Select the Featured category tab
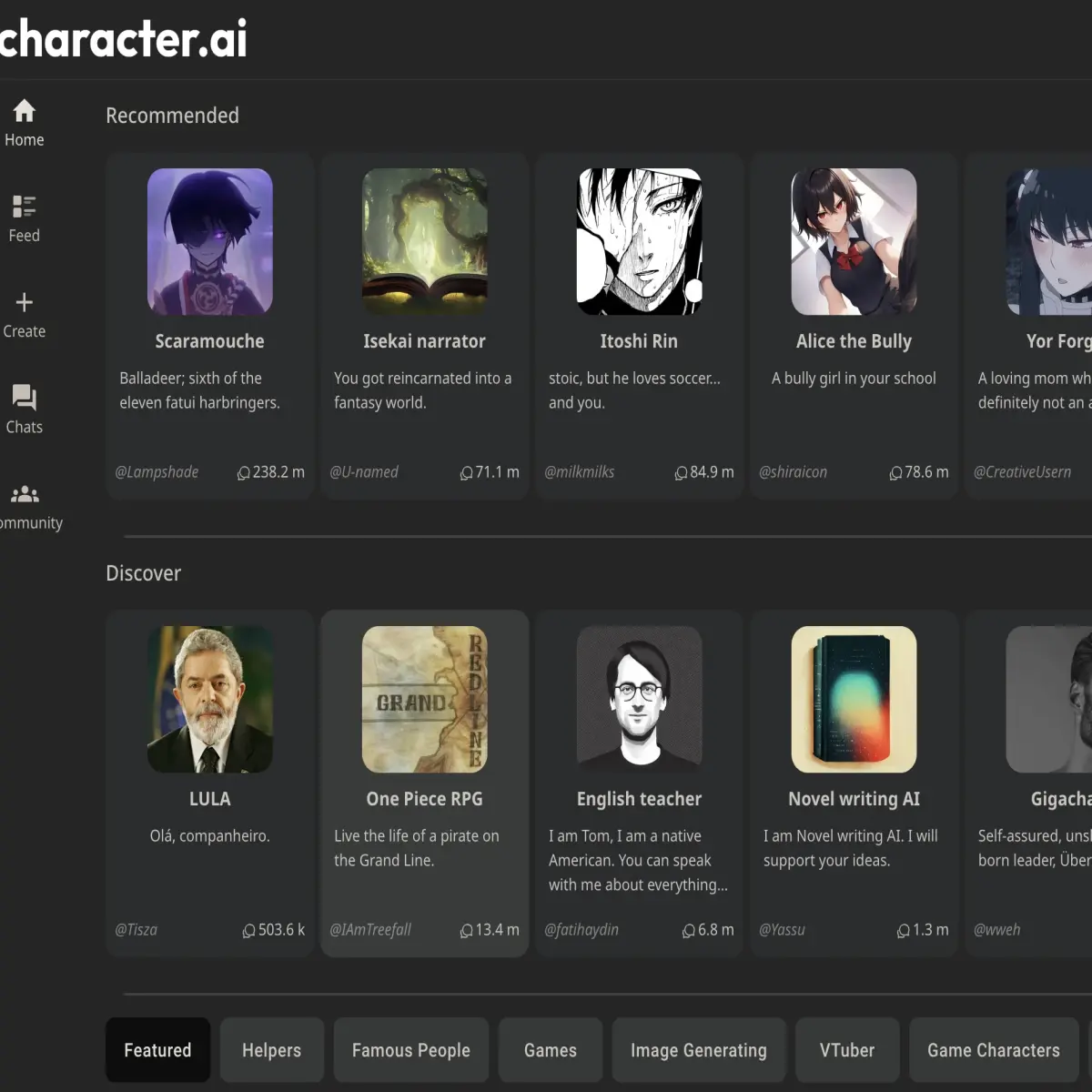The width and height of the screenshot is (1092, 1092). 157,1050
